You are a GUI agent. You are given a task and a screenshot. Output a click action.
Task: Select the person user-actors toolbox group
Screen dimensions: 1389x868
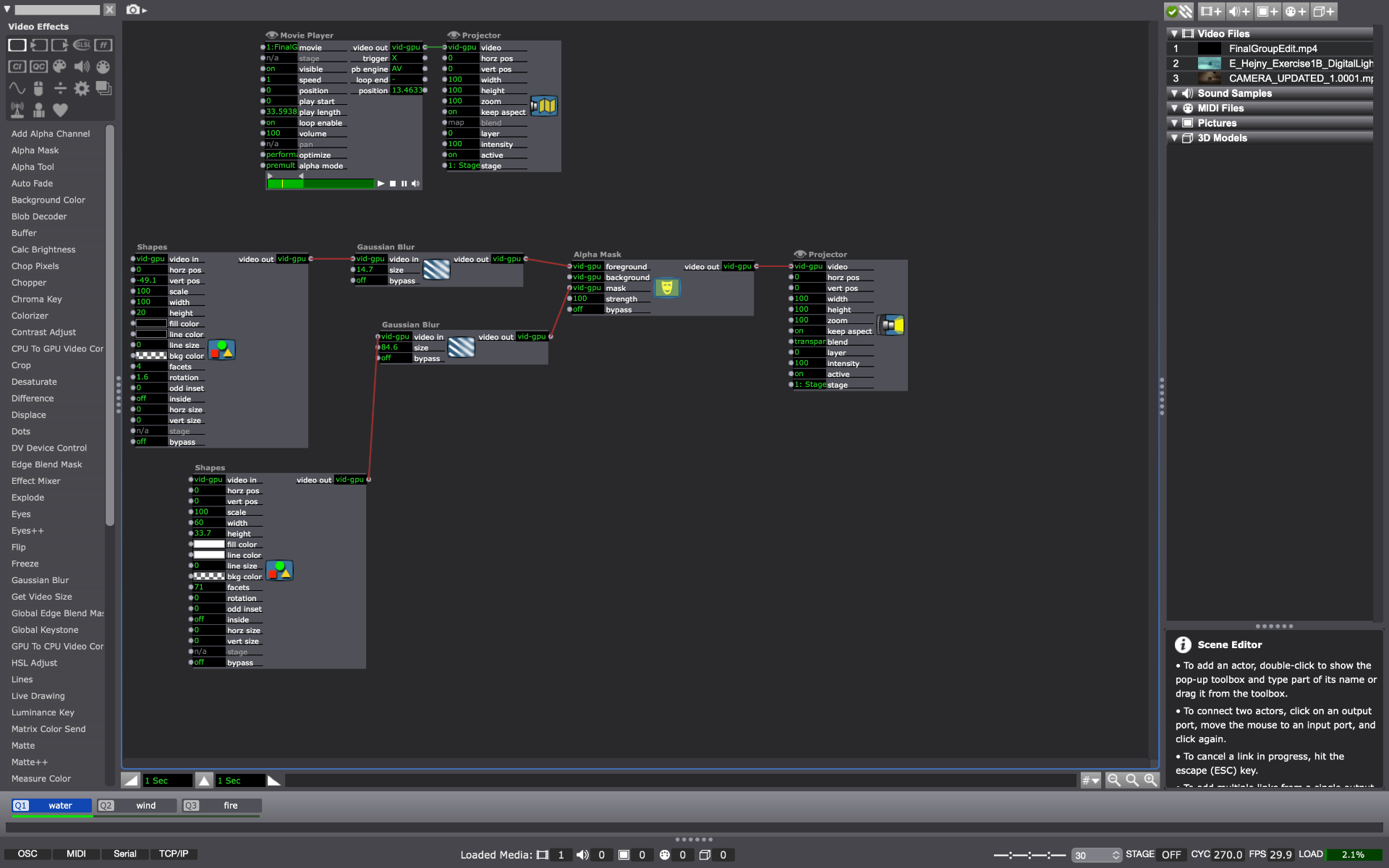click(39, 110)
